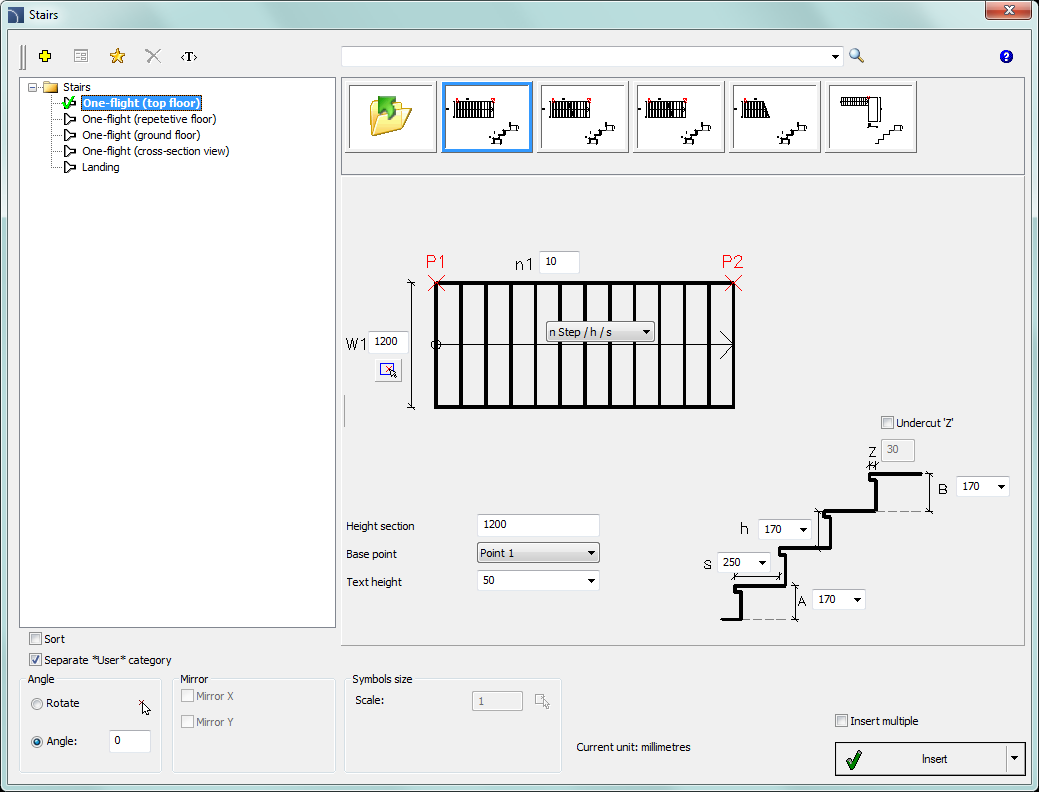Screen dimensions: 1039x792
Task: Select the last stair cross-section thumbnail
Action: coord(871,117)
